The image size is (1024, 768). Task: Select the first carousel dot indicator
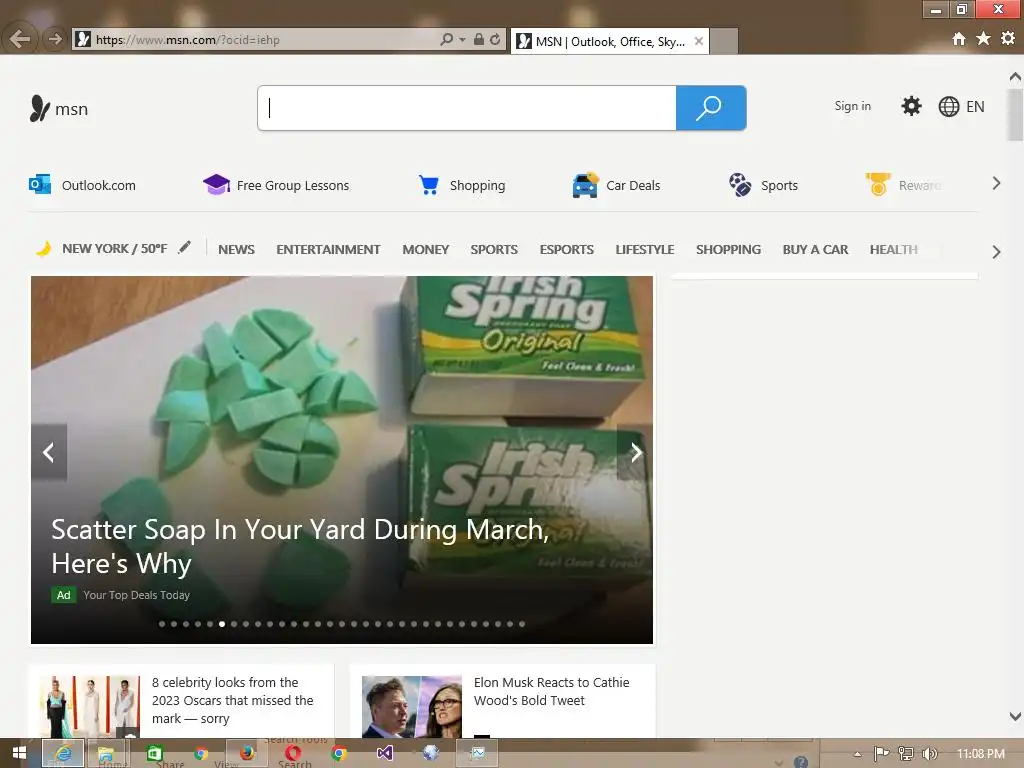pyautogui.click(x=162, y=624)
